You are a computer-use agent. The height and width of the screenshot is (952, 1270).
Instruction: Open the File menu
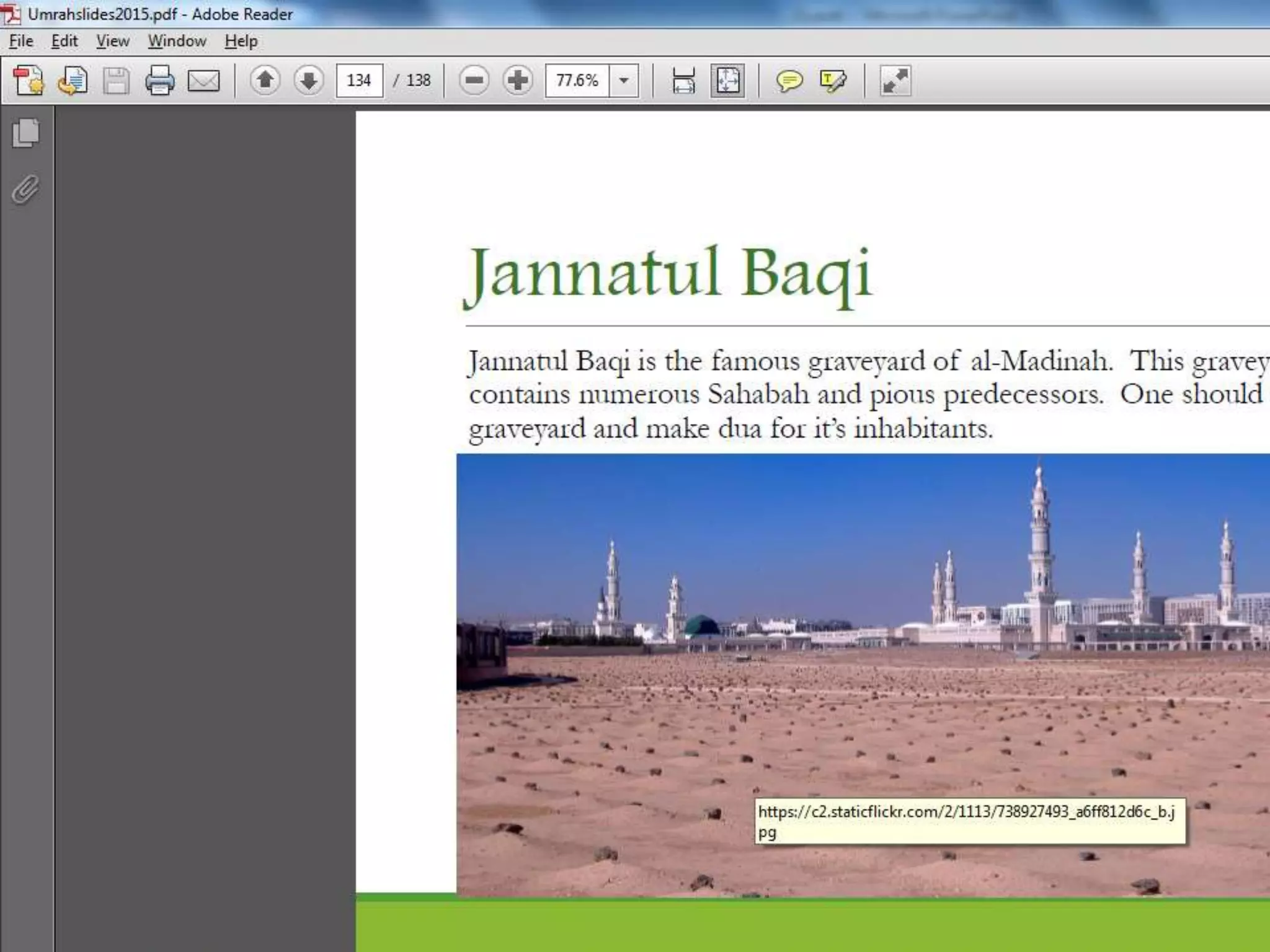21,41
